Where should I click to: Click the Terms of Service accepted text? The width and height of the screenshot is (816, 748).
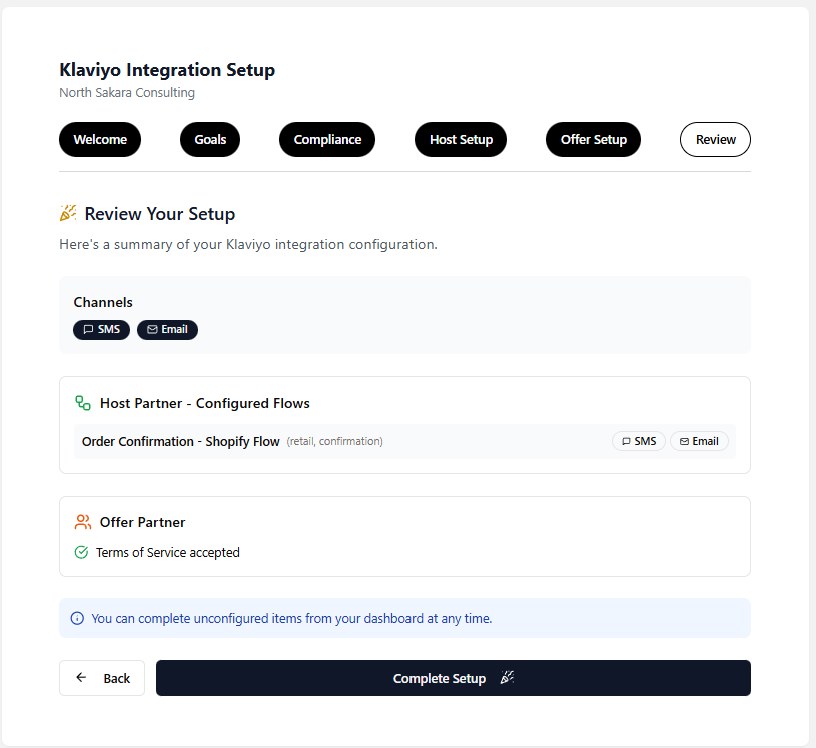click(x=167, y=552)
